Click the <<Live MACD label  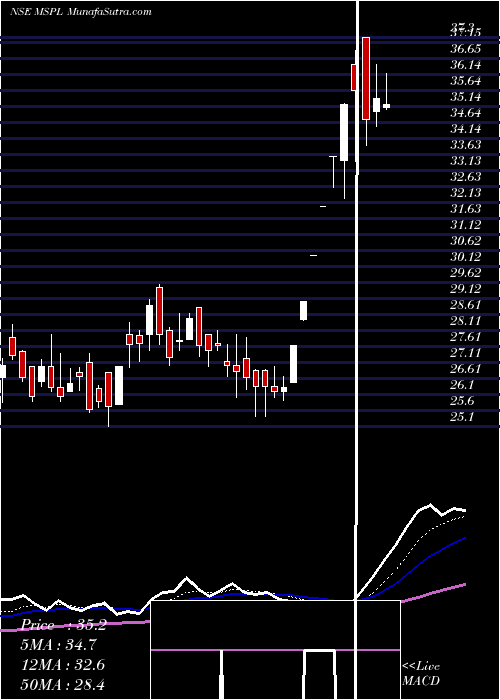[421, 673]
